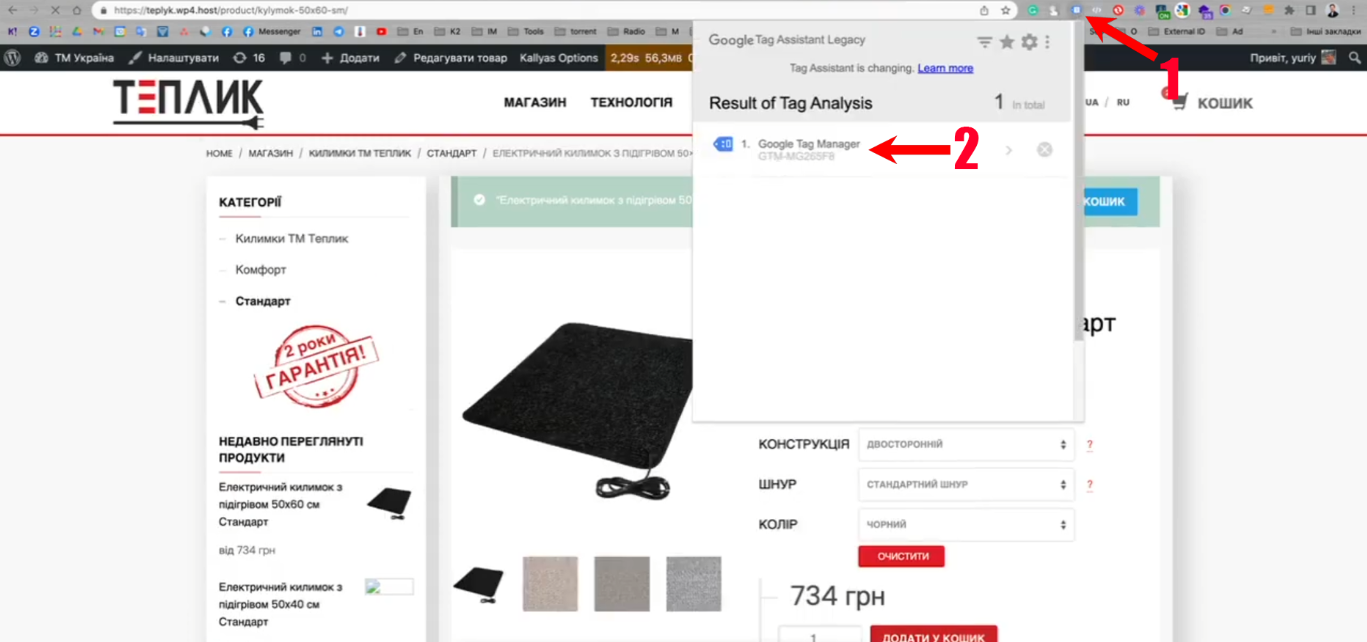
Task: Open Tag Assistant three-dot menu
Action: tap(1047, 42)
